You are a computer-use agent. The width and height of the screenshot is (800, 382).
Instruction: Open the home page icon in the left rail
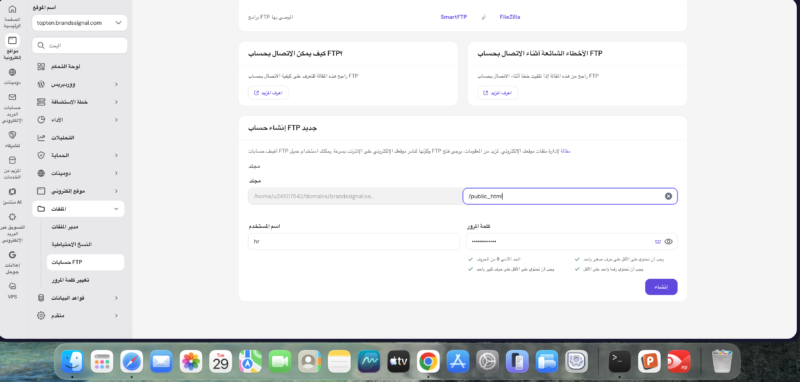13,9
